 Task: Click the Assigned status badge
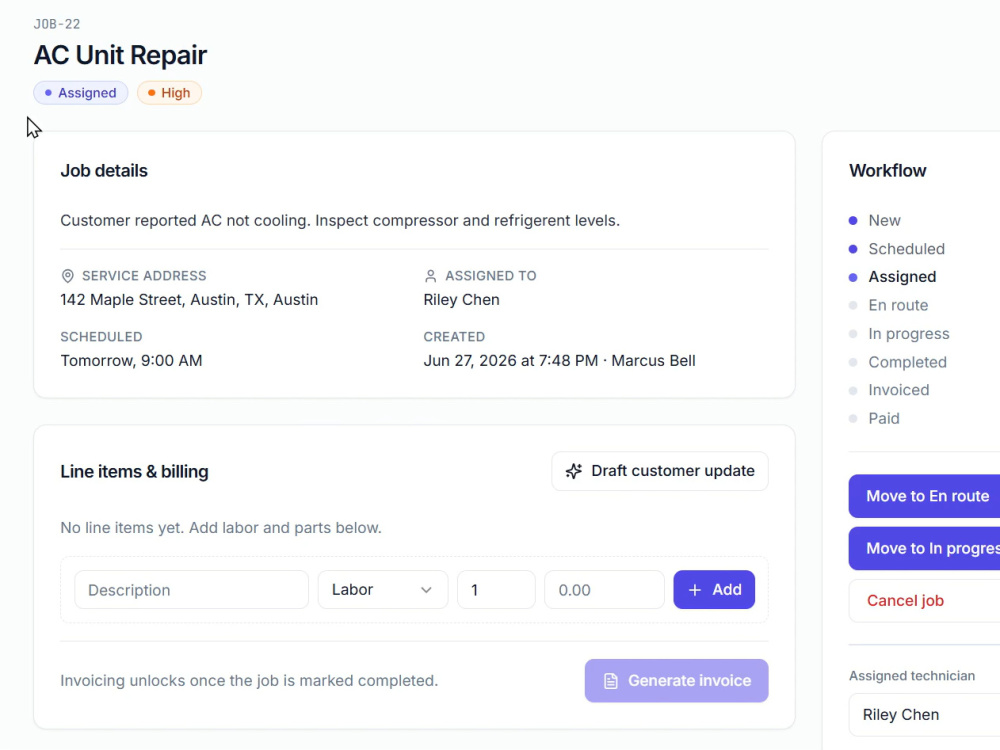point(81,93)
